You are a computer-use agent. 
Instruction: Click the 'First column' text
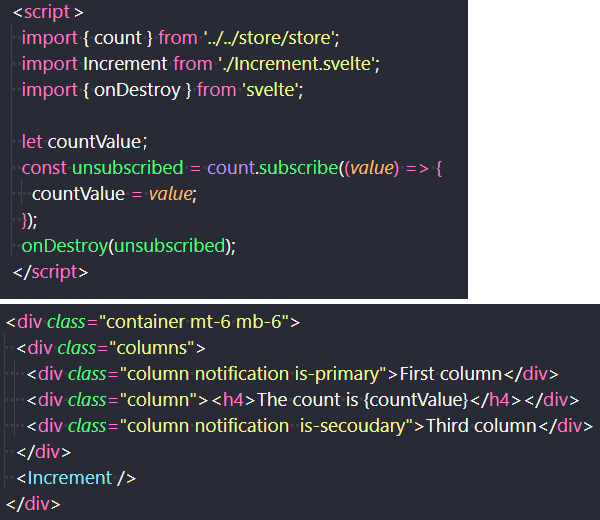450,374
